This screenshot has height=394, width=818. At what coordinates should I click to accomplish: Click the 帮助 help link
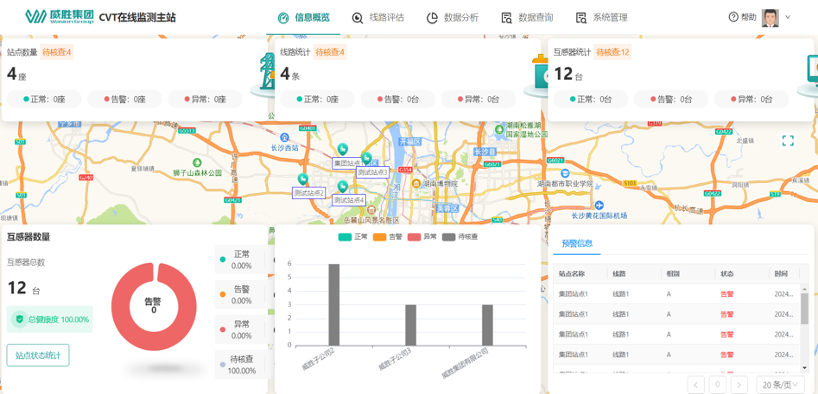(749, 17)
